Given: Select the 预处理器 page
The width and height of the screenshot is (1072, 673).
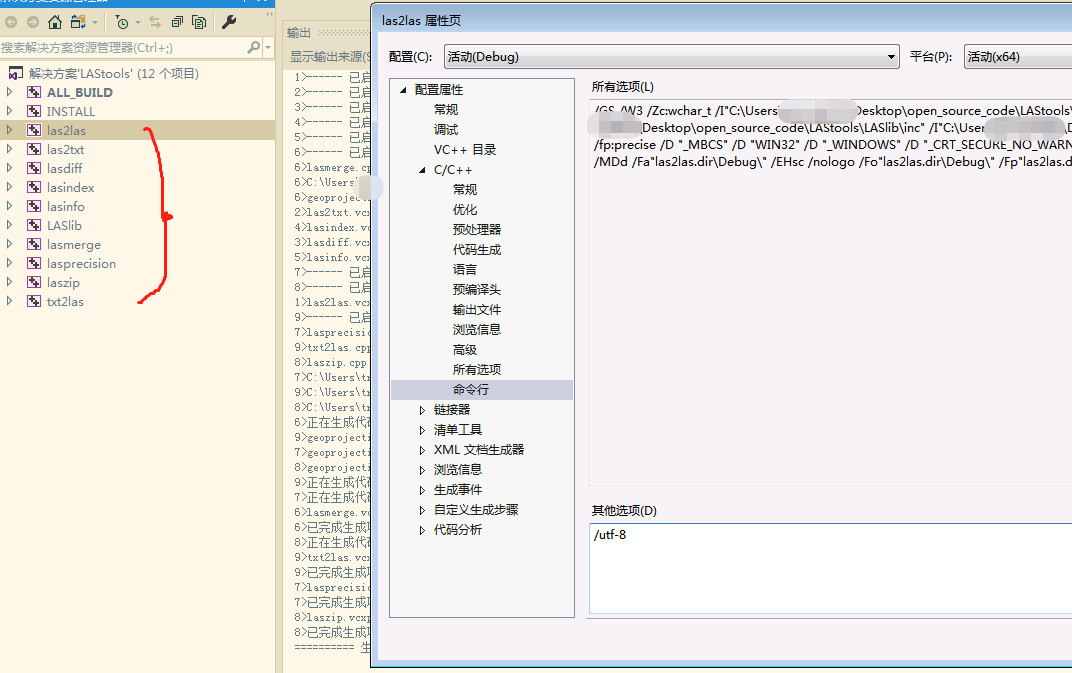Looking at the screenshot, I should (477, 229).
